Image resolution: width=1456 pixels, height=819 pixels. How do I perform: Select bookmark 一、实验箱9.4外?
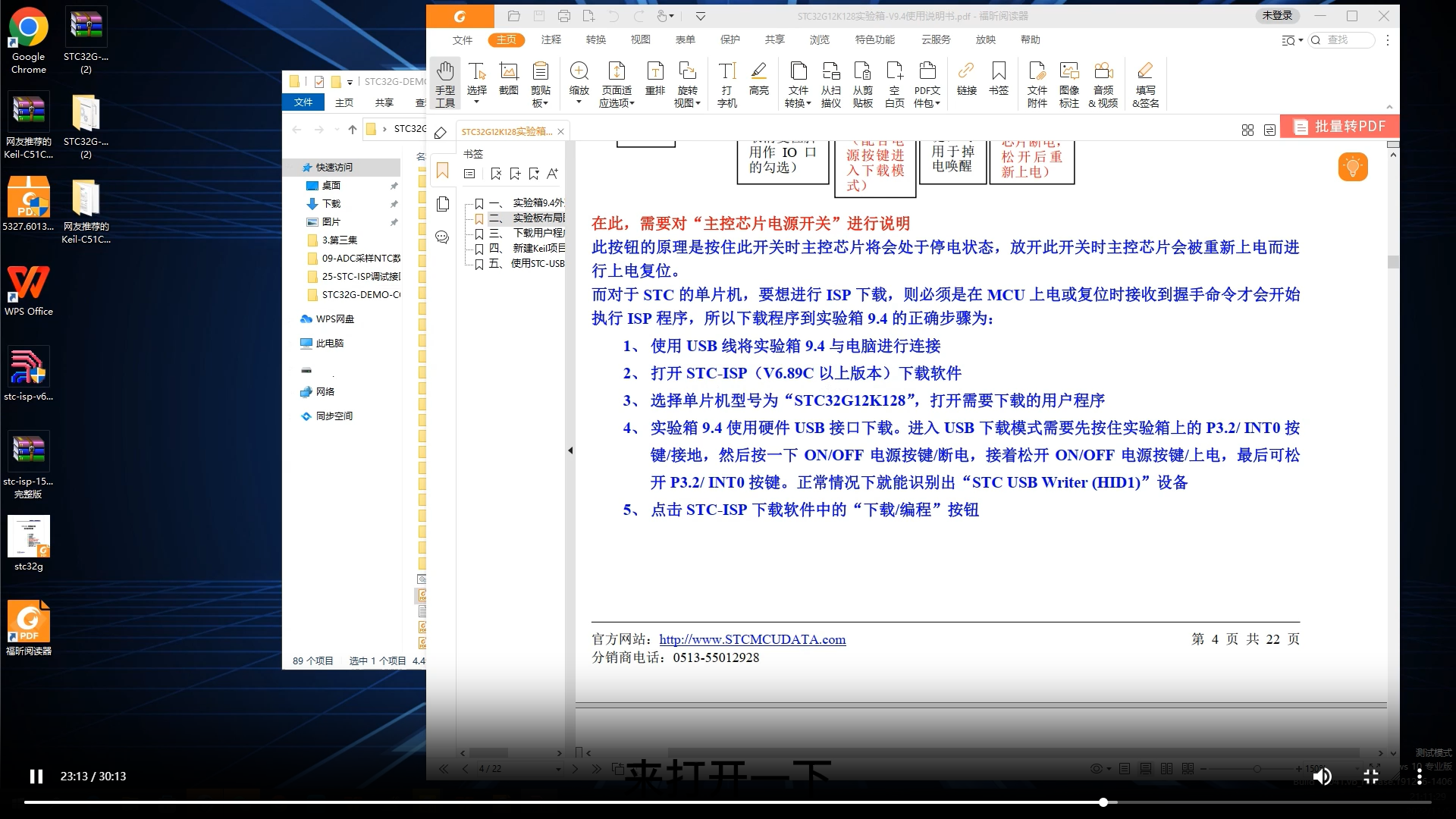(x=526, y=202)
